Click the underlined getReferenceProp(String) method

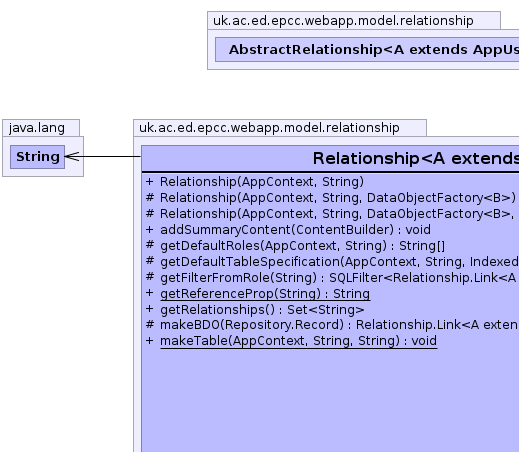tap(265, 294)
